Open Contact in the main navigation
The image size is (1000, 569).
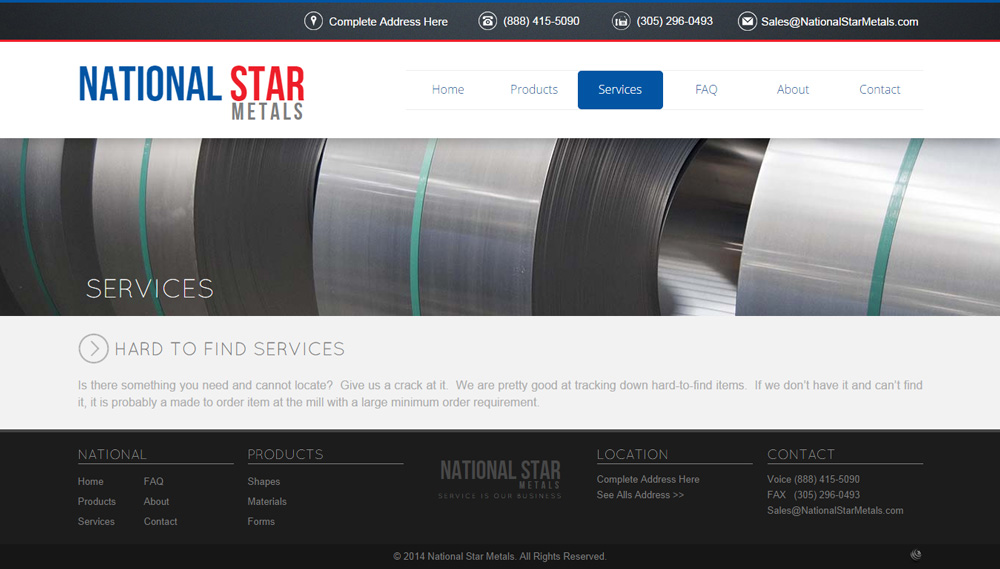[879, 90]
